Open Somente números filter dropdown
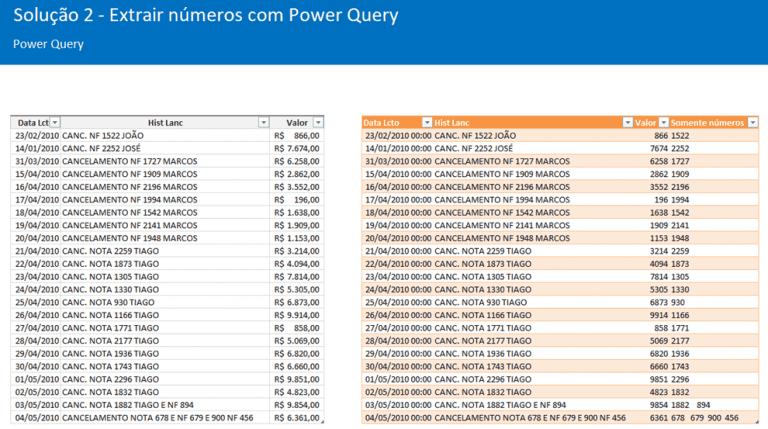The width and height of the screenshot is (768, 429). coord(753,122)
